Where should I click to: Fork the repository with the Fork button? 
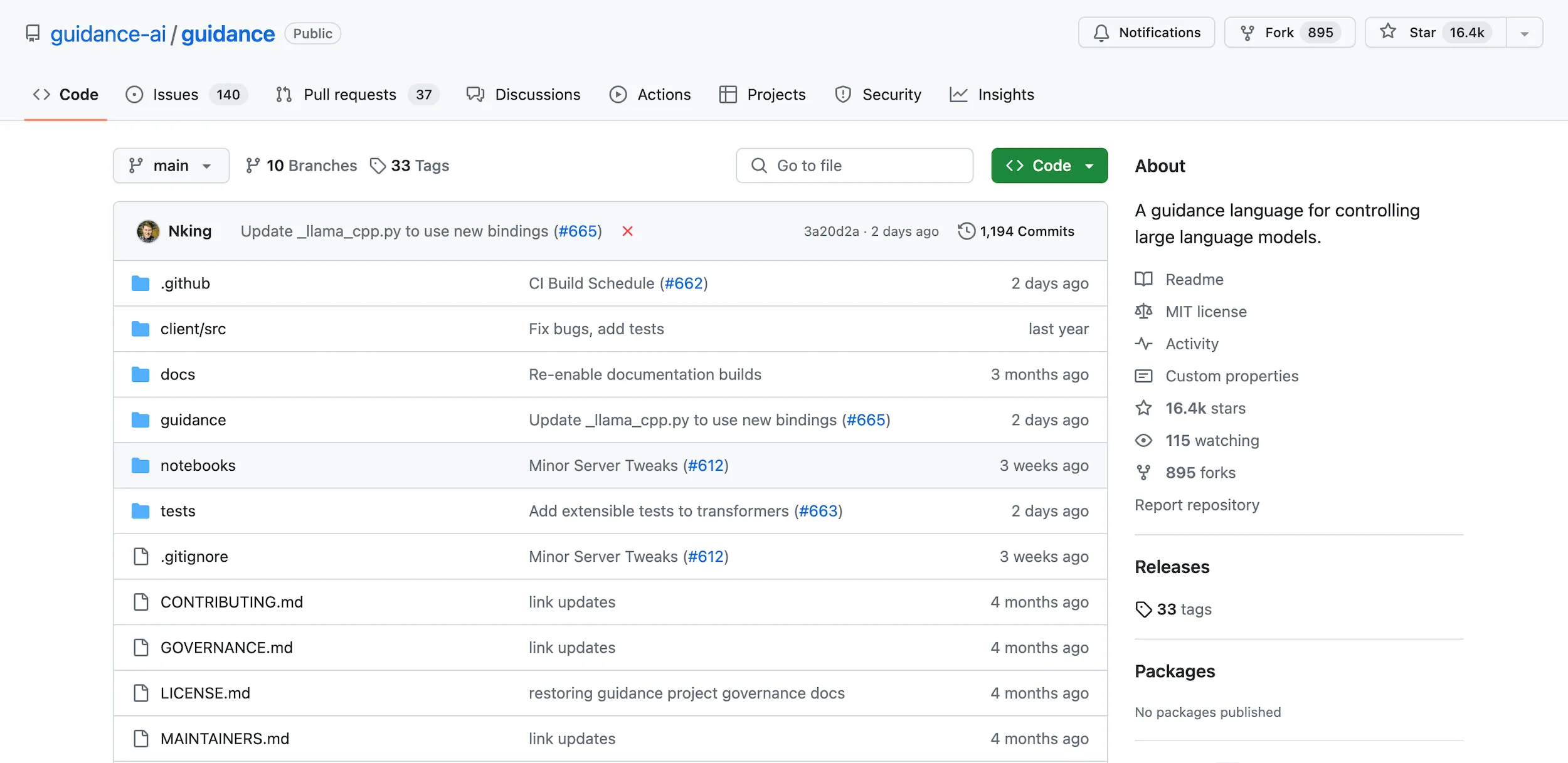coord(1290,33)
